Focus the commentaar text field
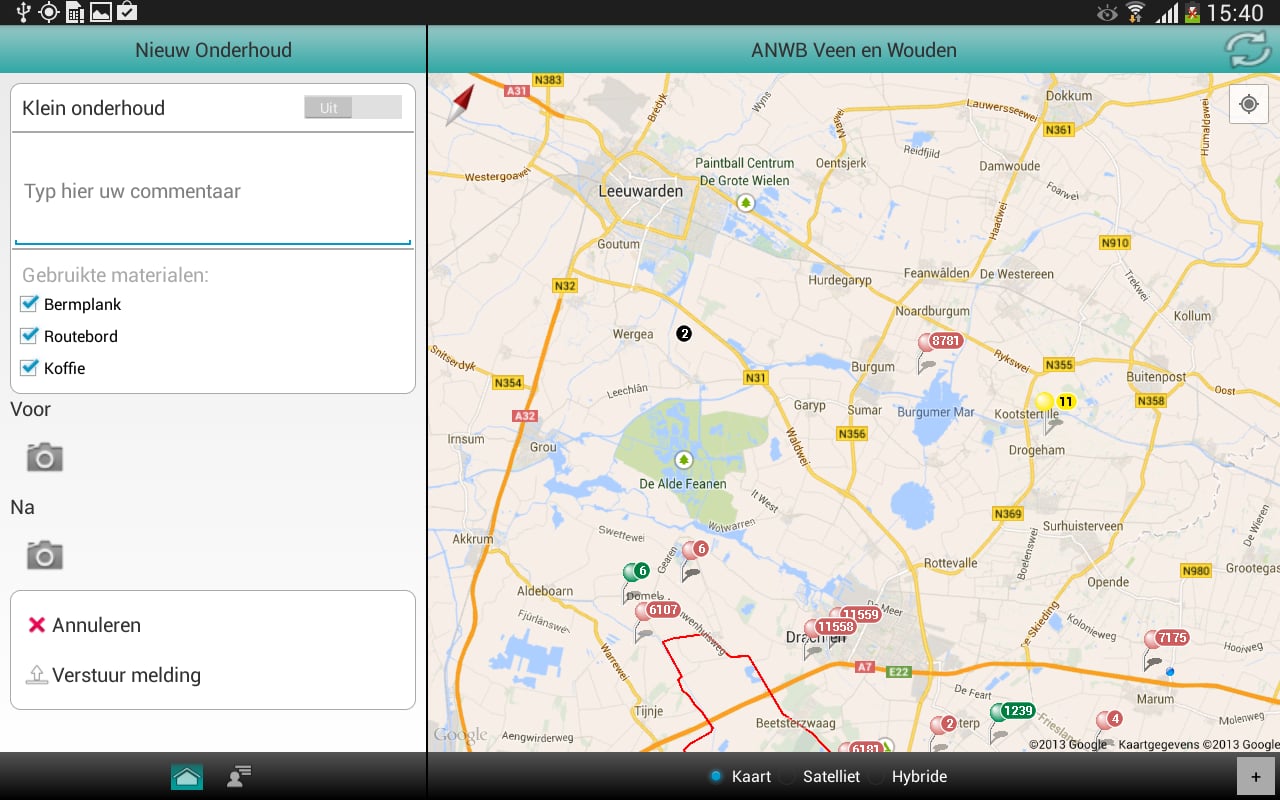 (212, 191)
